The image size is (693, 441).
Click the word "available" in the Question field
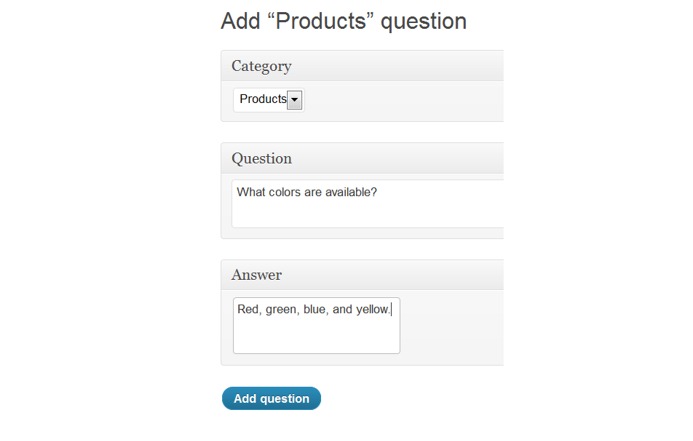pyautogui.click(x=349, y=192)
